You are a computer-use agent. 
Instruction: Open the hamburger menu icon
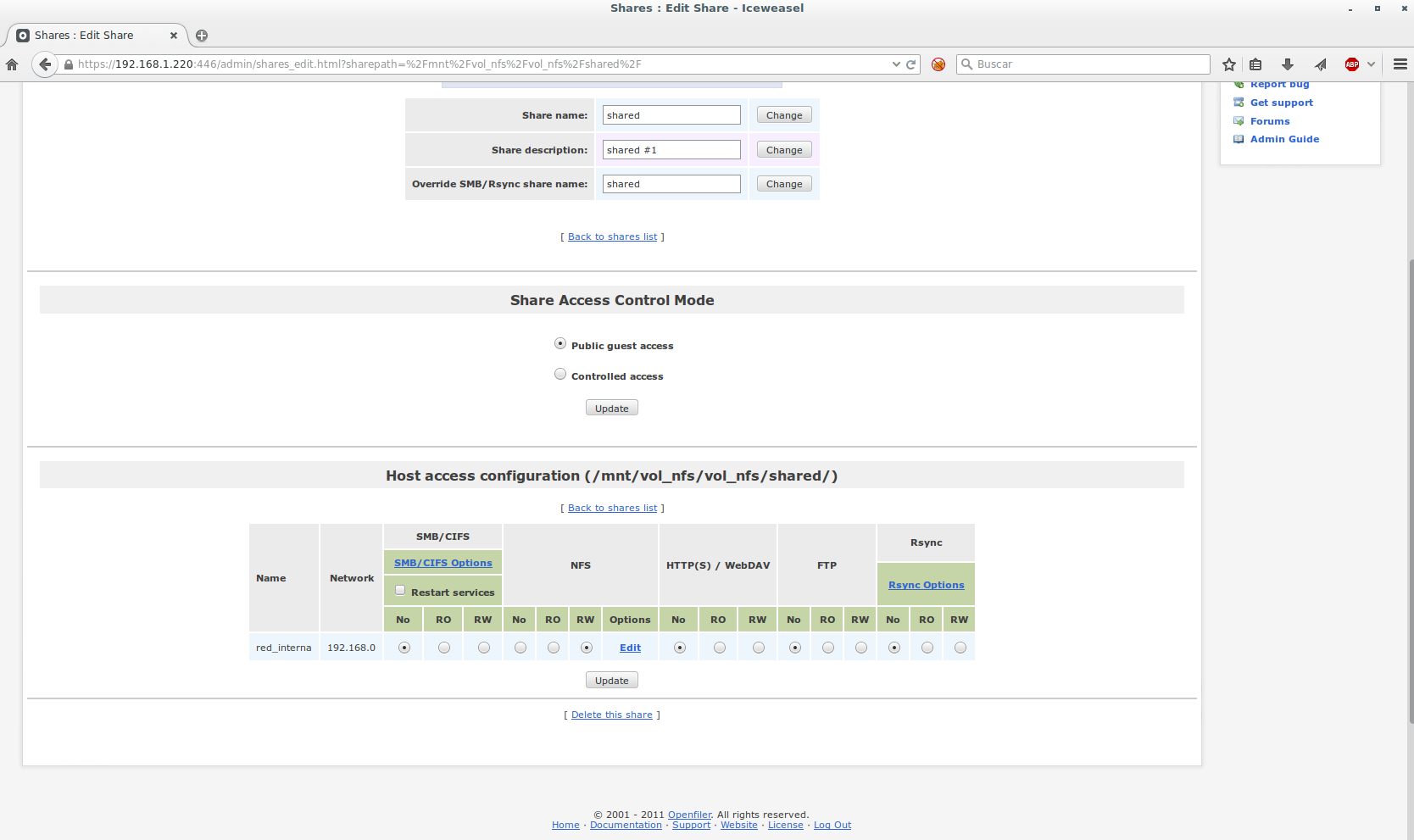(x=1400, y=64)
